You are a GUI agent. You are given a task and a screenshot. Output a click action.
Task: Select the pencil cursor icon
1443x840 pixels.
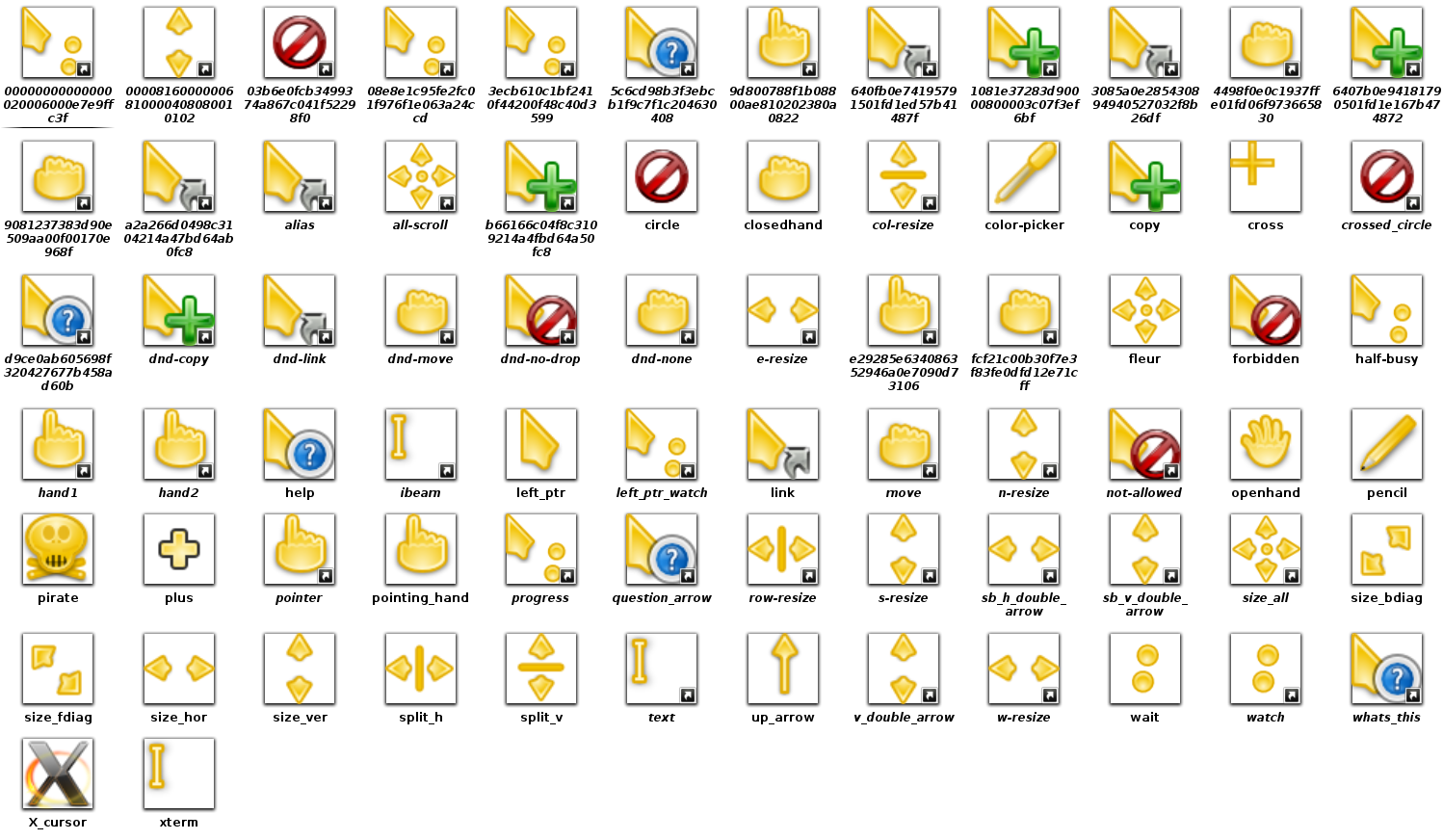(x=1387, y=444)
